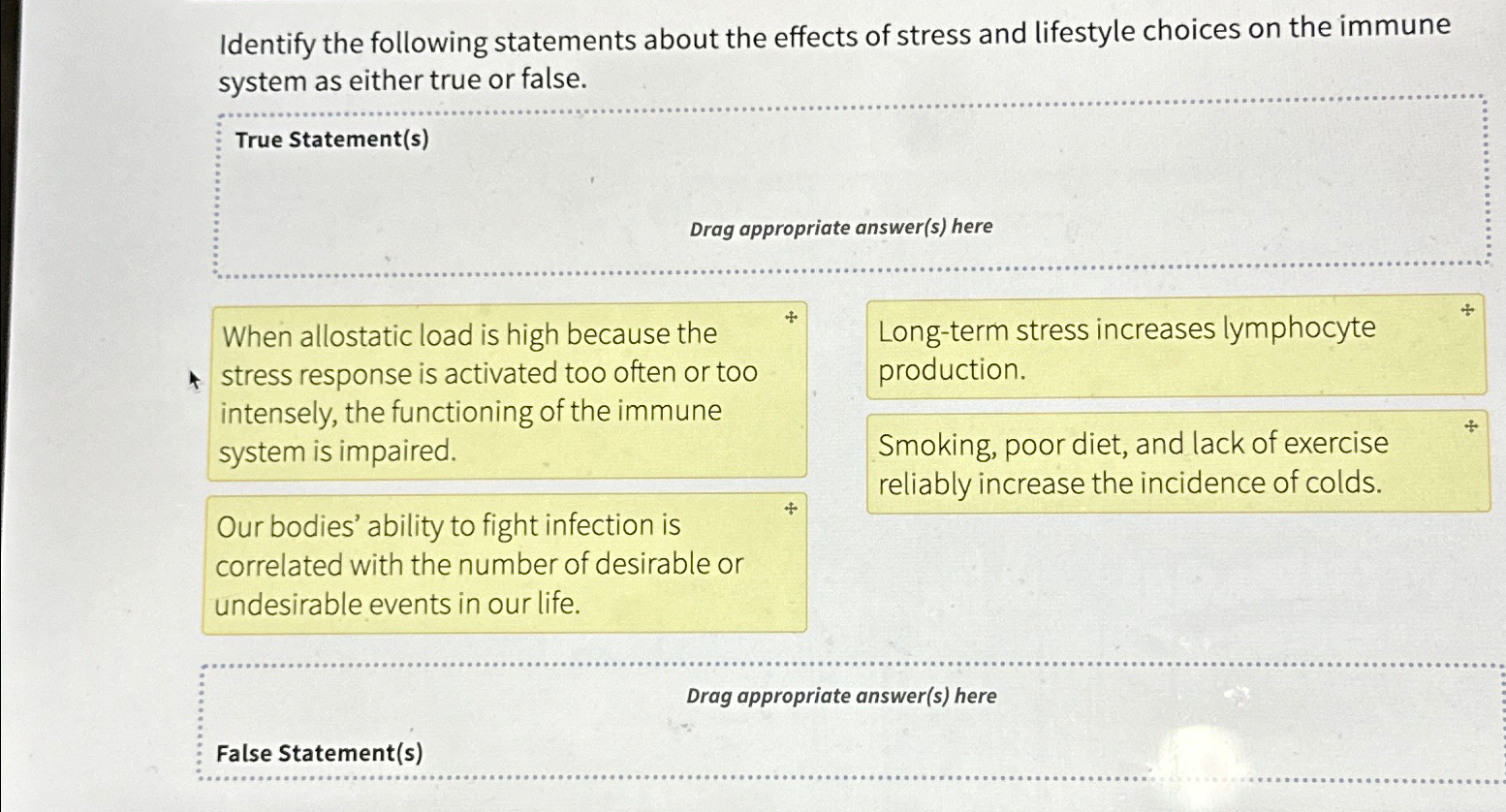Click the lower Drag appropriate answer(s) here text
1506x812 pixels.
[x=841, y=696]
